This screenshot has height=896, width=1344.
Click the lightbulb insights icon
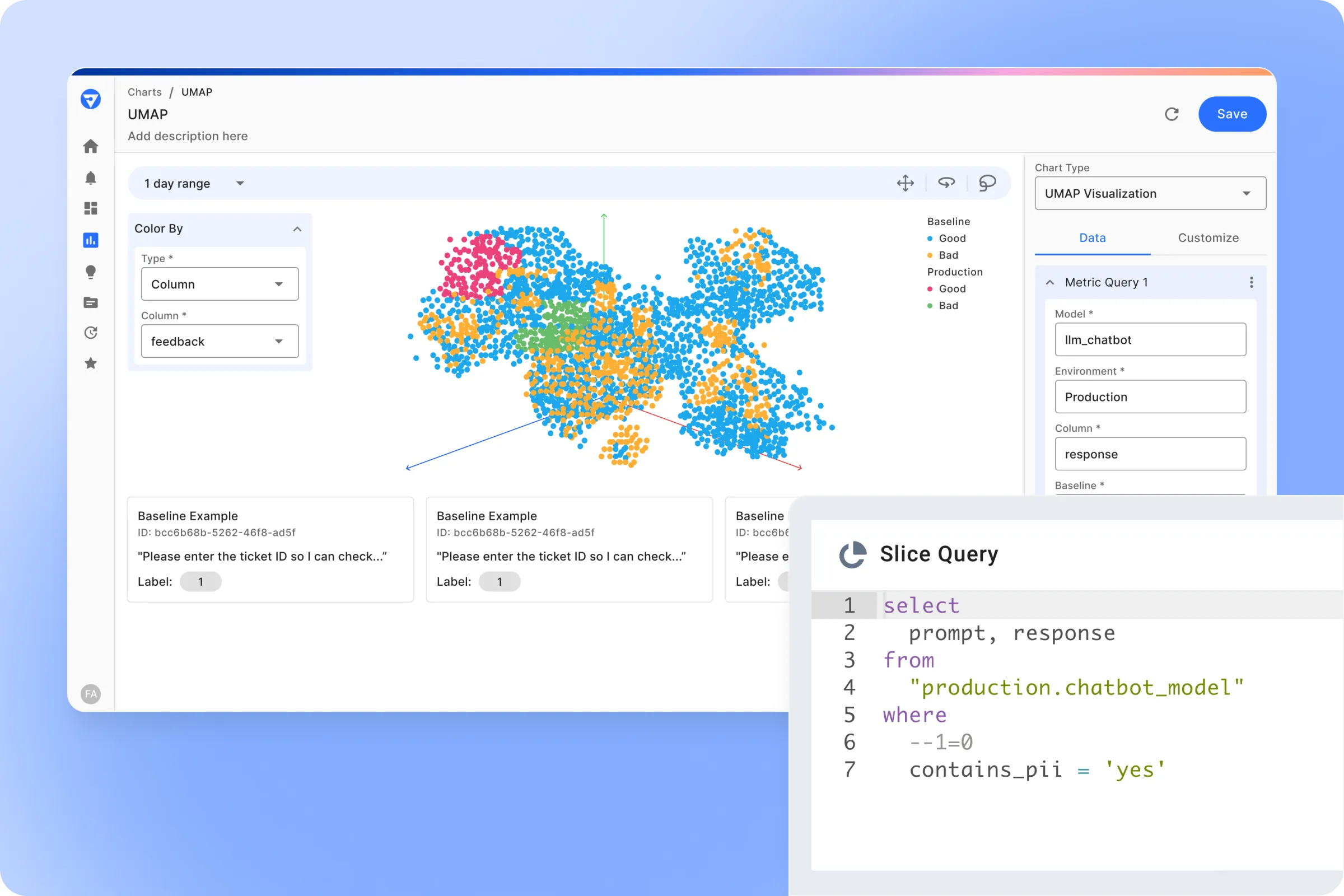point(90,272)
